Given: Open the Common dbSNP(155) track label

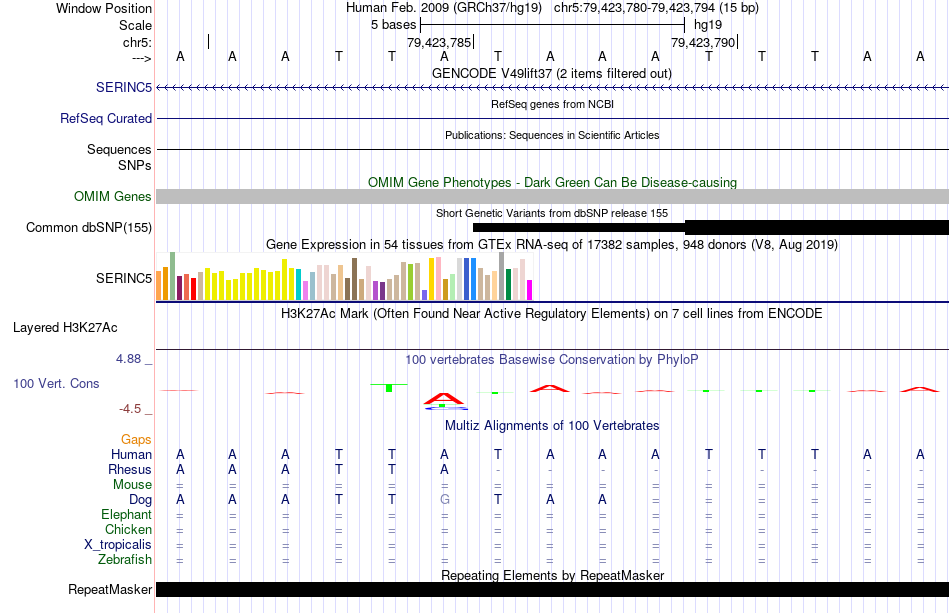Looking at the screenshot, I should [x=88, y=227].
